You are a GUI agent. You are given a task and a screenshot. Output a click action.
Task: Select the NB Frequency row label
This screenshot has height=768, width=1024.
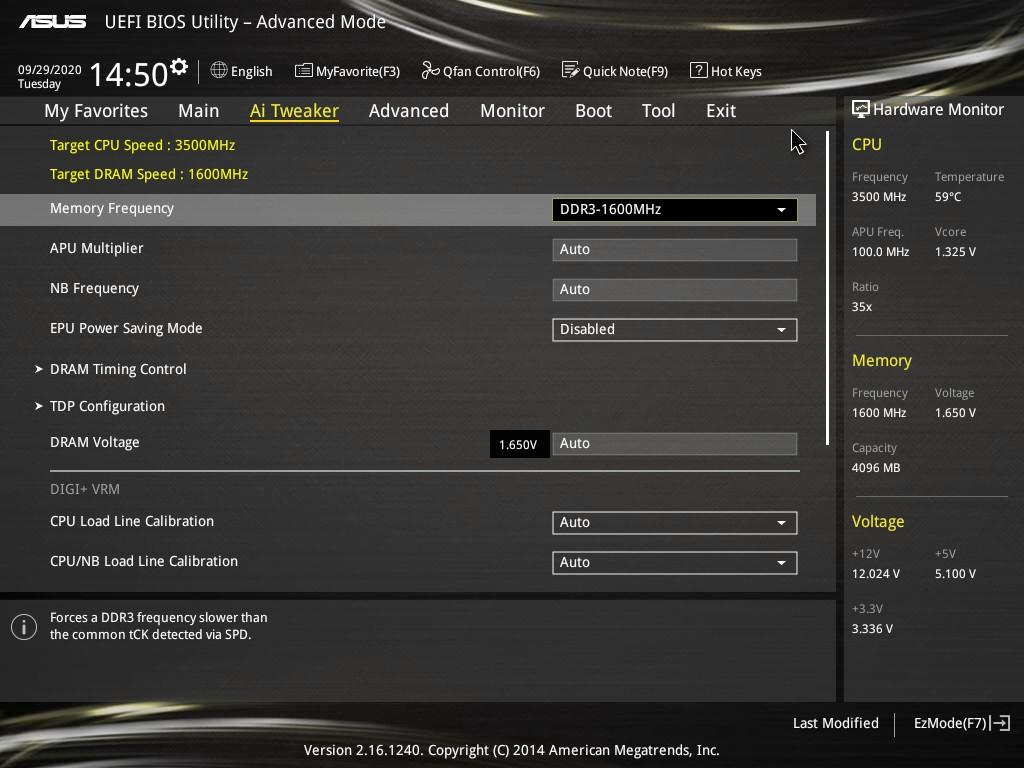point(95,288)
